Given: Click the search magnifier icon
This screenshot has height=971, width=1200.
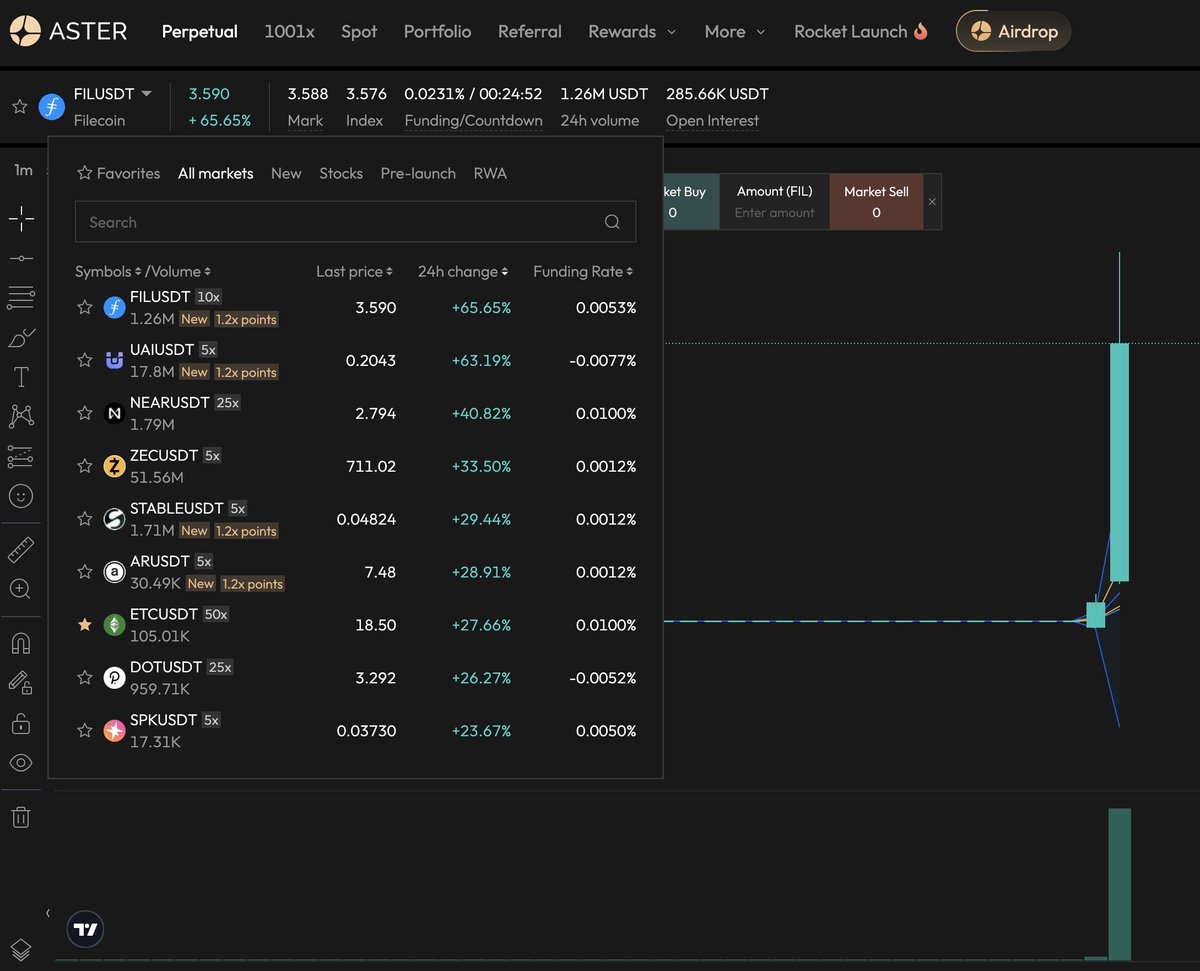Looking at the screenshot, I should coord(612,222).
